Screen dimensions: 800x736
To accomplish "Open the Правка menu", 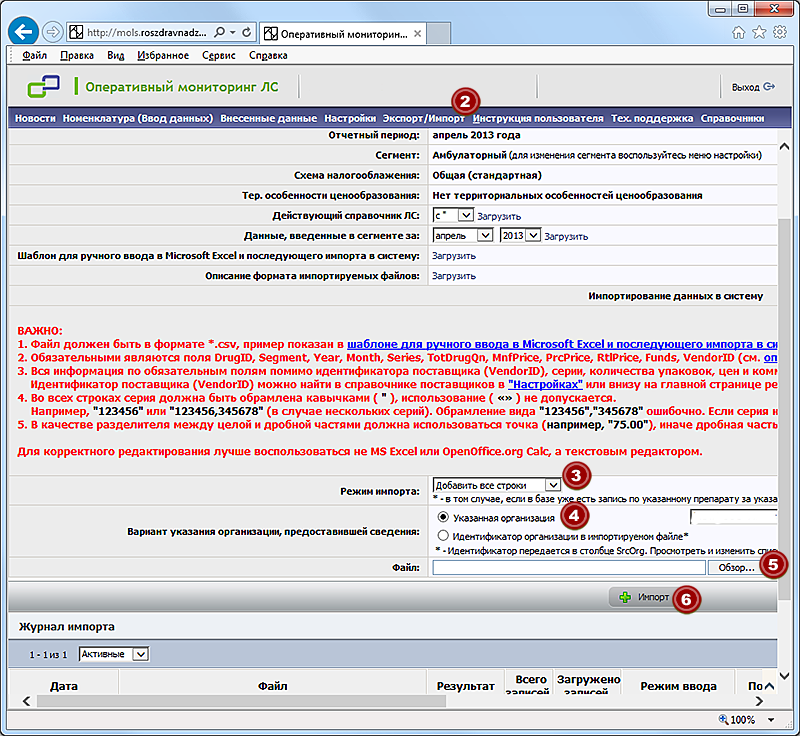I will point(77,55).
